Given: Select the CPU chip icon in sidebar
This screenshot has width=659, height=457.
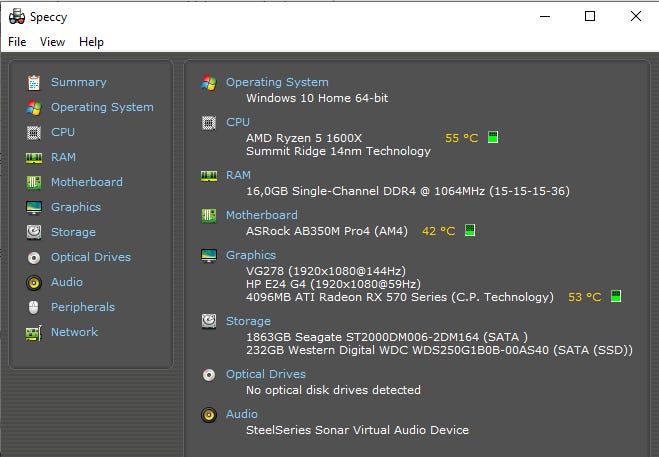Looking at the screenshot, I should (34, 132).
